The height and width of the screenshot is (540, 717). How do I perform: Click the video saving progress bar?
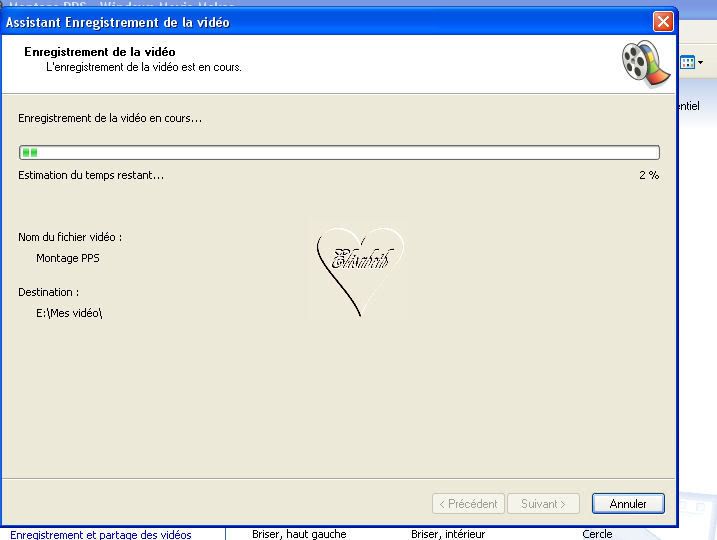point(339,152)
